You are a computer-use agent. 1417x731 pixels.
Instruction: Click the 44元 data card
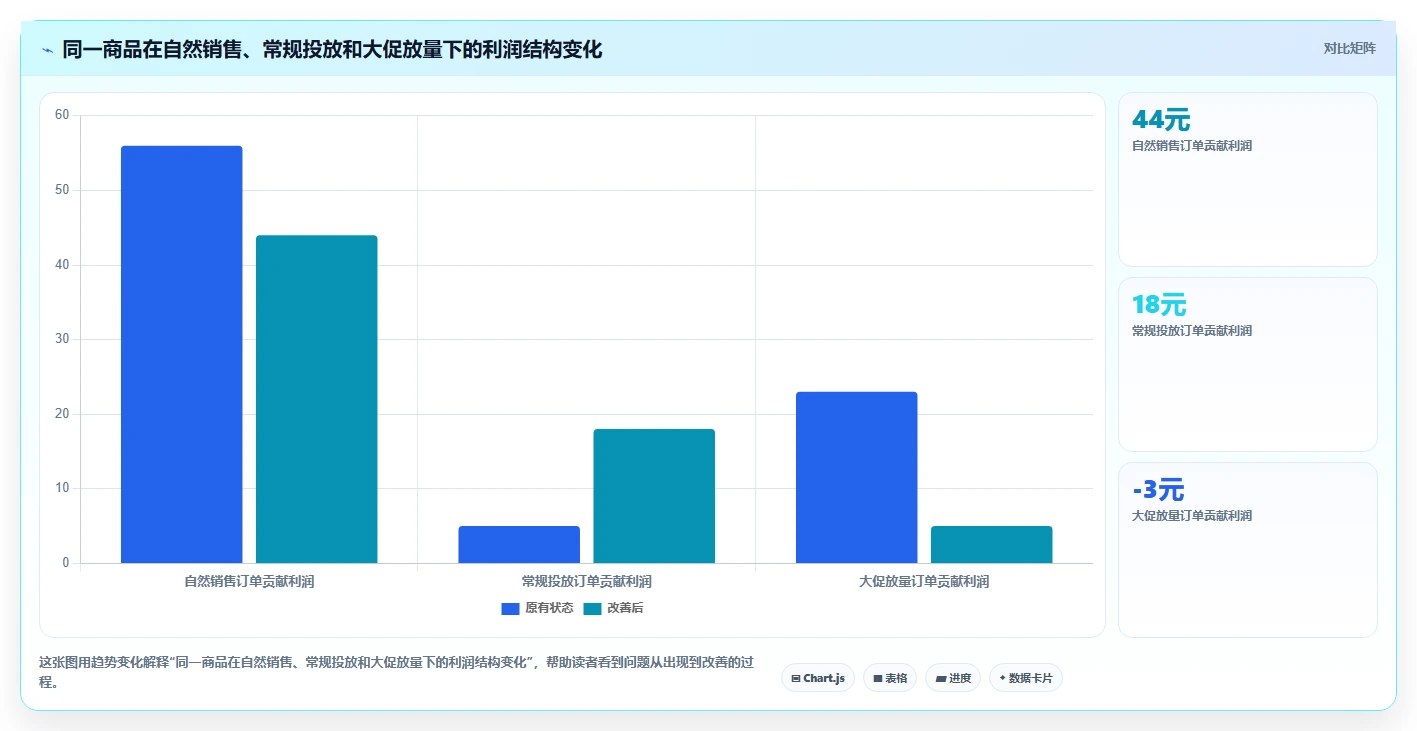pos(1247,179)
